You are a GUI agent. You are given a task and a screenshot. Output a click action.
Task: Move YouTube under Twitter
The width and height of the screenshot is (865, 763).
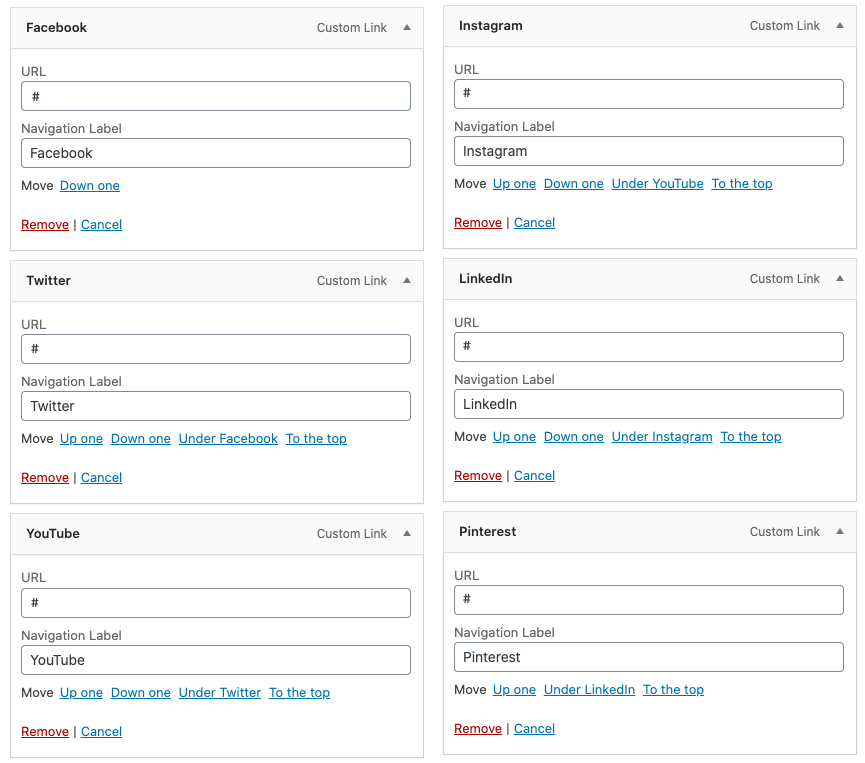(x=220, y=692)
